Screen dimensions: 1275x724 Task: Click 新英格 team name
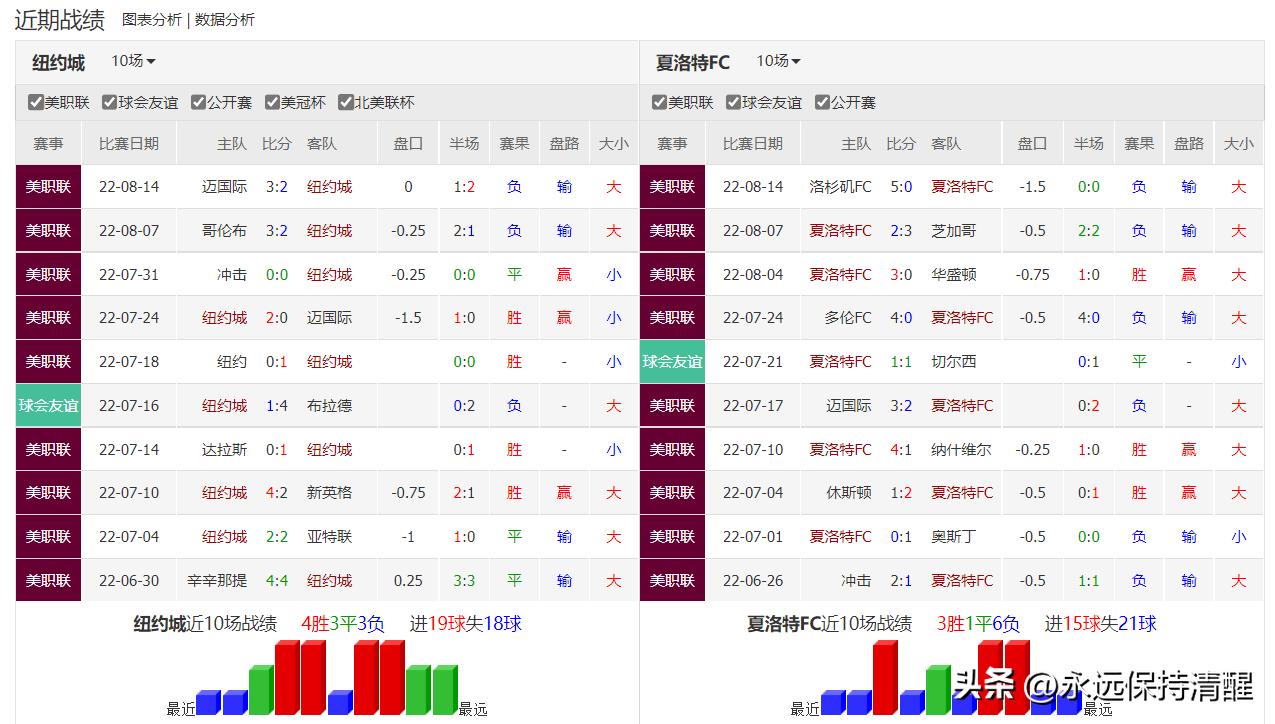tap(330, 493)
